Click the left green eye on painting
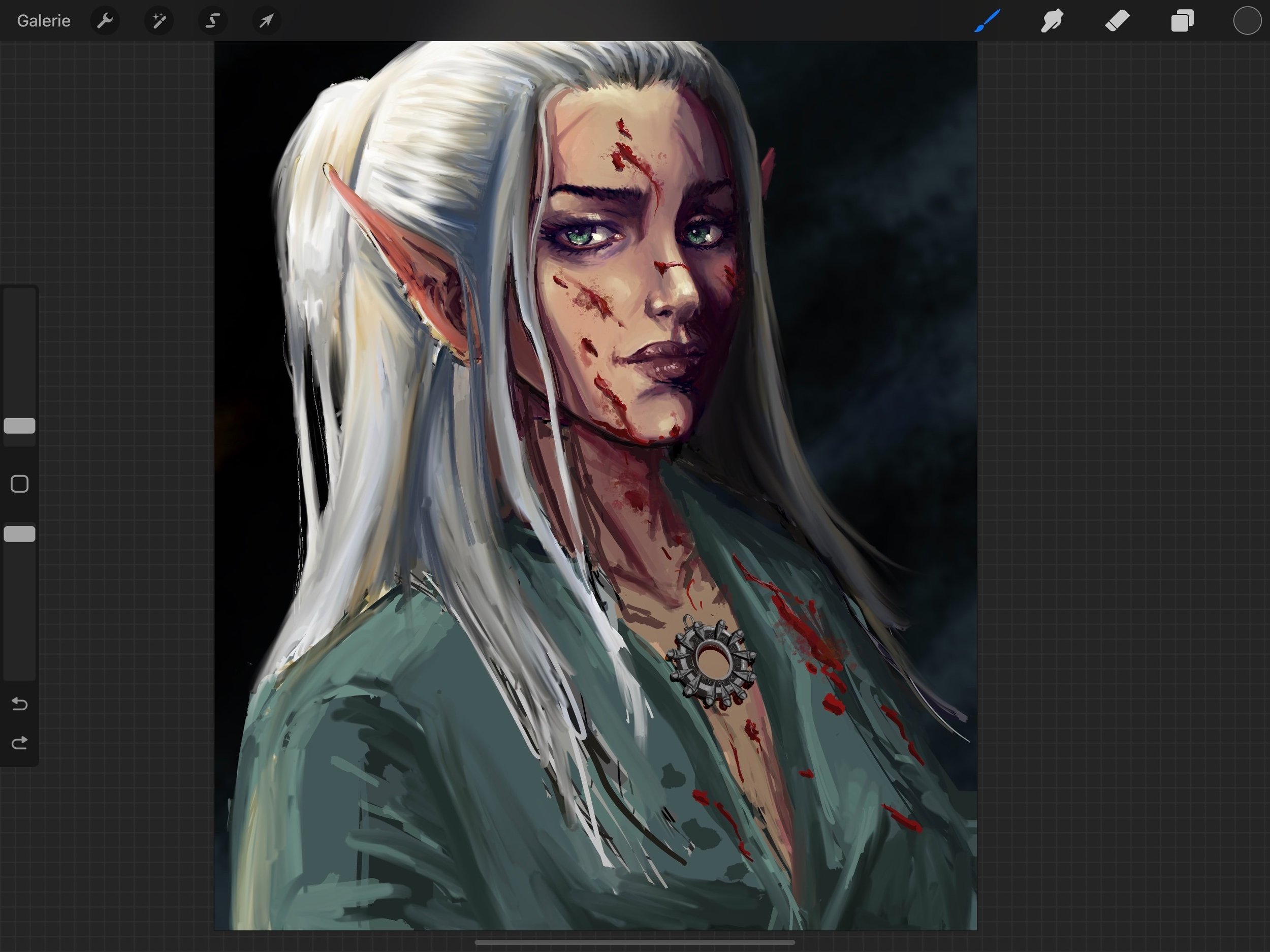Screen dimensions: 1270x952 pos(580,235)
